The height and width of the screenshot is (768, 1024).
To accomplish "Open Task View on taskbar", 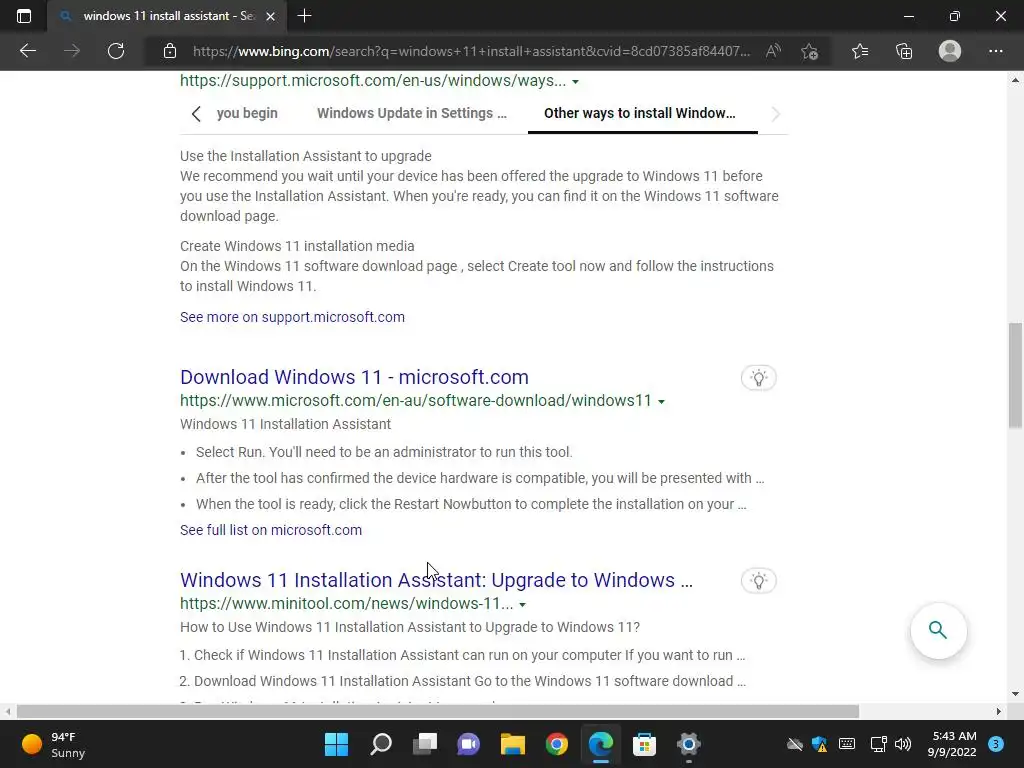I will (x=424, y=744).
